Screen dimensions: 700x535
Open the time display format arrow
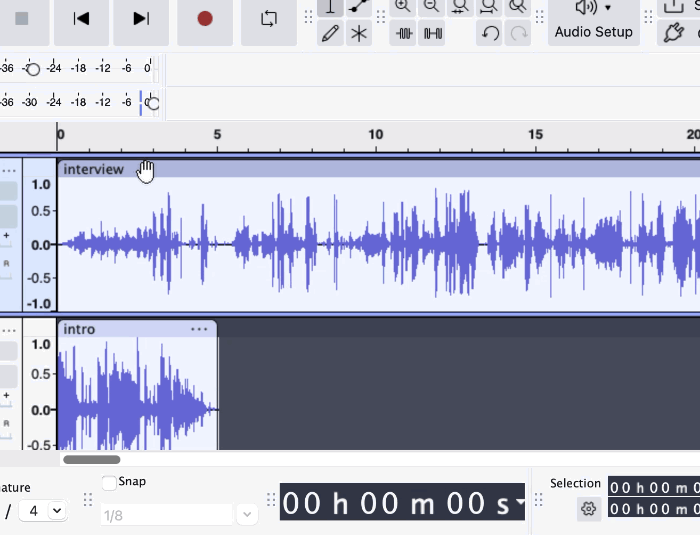click(520, 502)
